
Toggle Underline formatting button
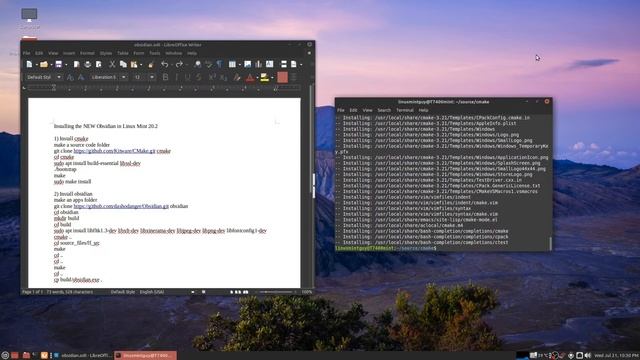tap(187, 77)
